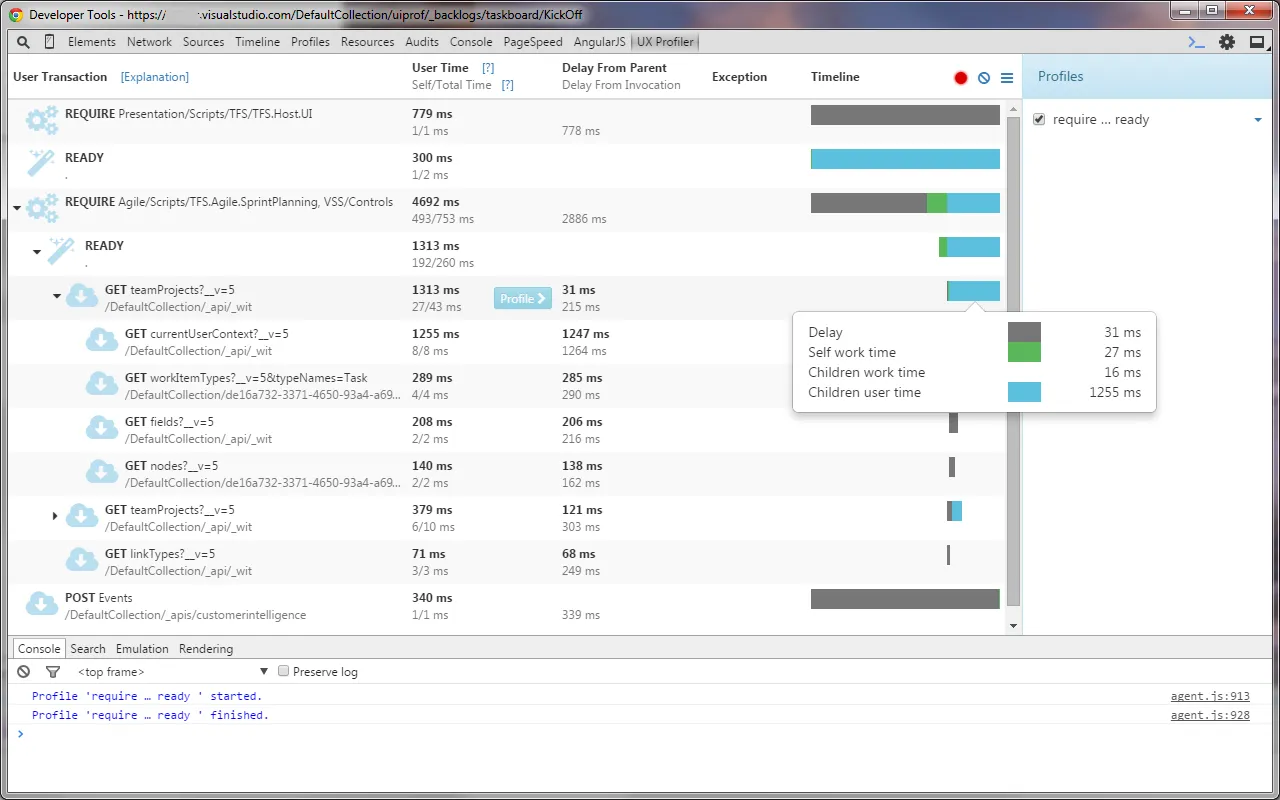Click the magnifier search icon in DevTools toolbar
Viewport: 1280px width, 800px height.
24,42
